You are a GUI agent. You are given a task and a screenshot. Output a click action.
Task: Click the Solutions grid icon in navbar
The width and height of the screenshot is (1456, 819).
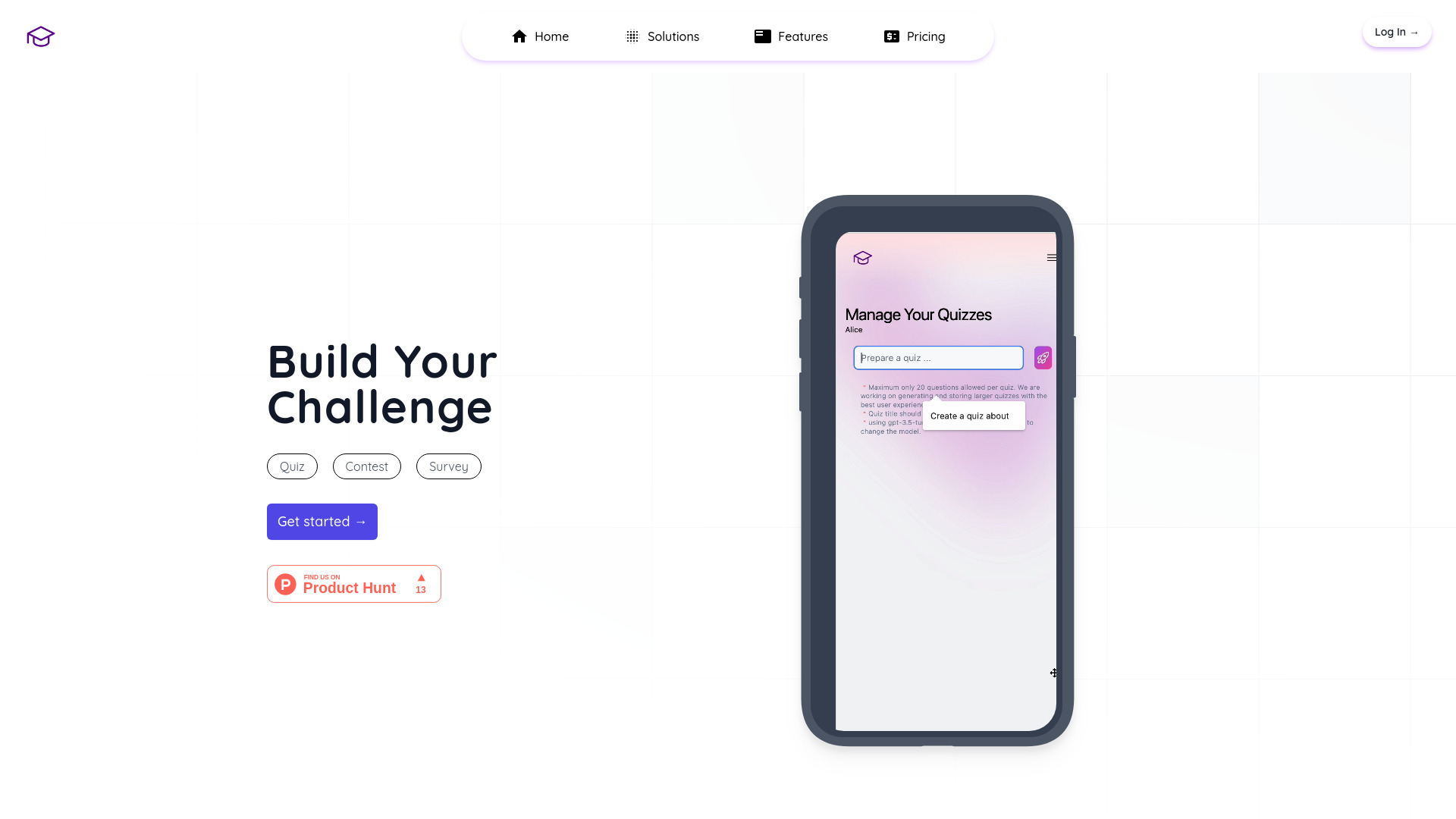(x=632, y=36)
